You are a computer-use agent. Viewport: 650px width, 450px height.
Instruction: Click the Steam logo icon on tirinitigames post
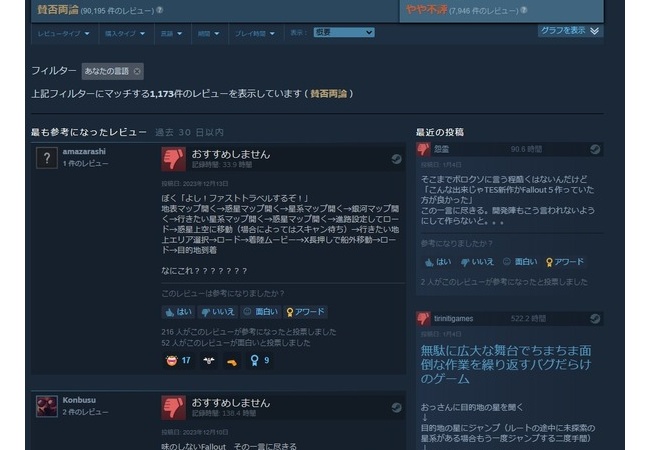click(x=595, y=319)
